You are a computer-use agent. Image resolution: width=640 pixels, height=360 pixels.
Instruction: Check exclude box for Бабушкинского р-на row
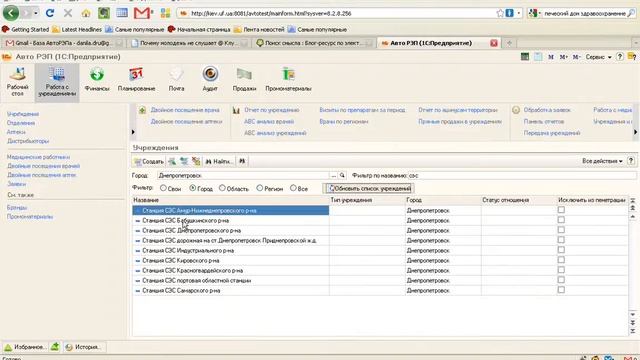point(561,220)
